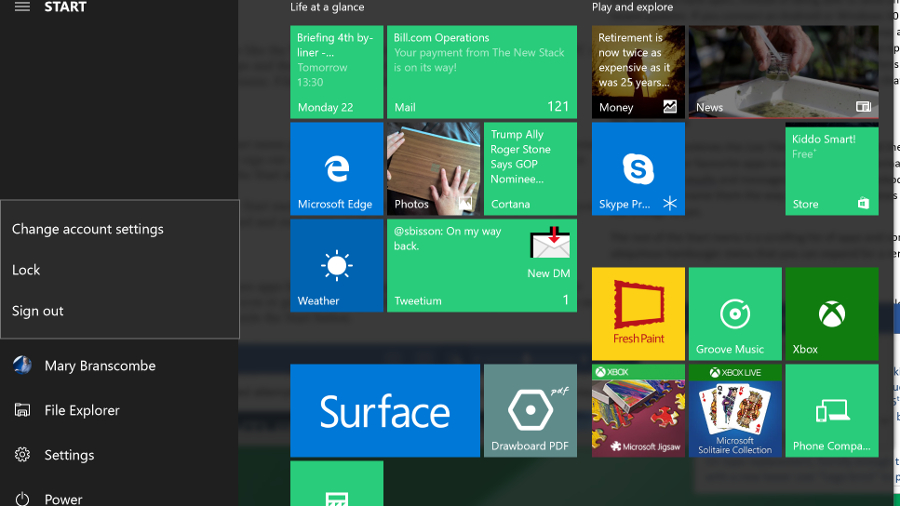
Task: Open the Photos tile
Action: pos(433,169)
